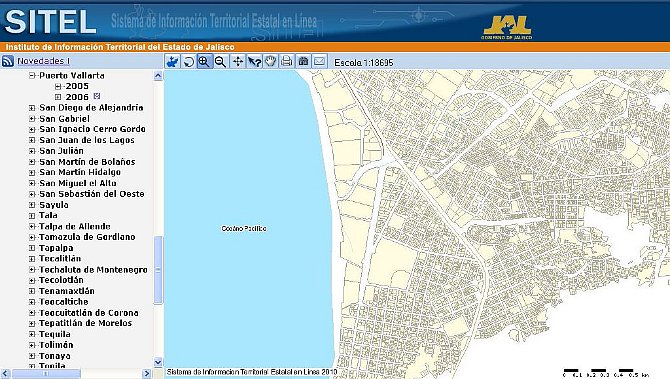The image size is (670, 379).
Task: Open the RSS feed icon beside Novedades
Action: (x=8, y=61)
